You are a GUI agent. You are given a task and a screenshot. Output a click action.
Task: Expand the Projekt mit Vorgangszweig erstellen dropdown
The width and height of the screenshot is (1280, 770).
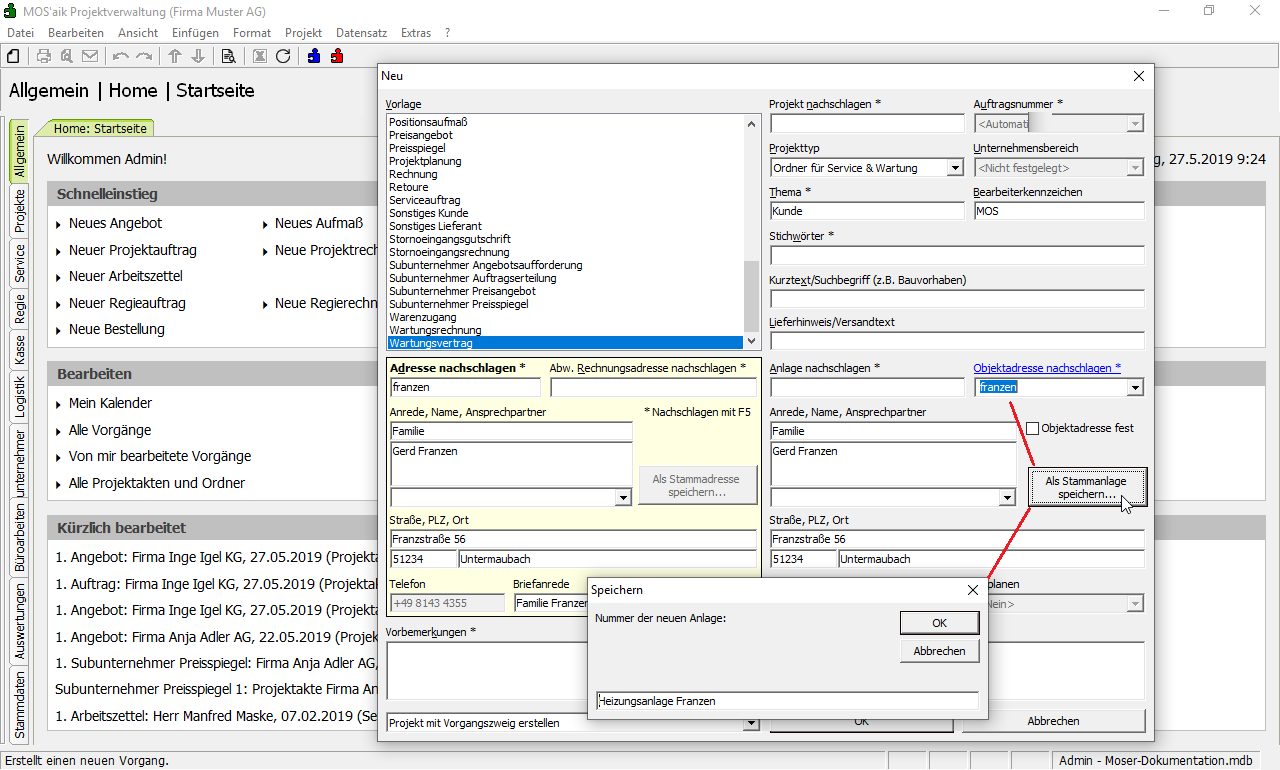coord(751,723)
